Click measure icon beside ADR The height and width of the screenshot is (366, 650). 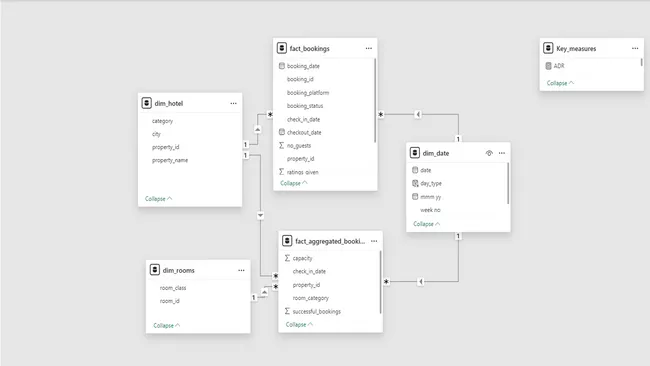point(548,65)
